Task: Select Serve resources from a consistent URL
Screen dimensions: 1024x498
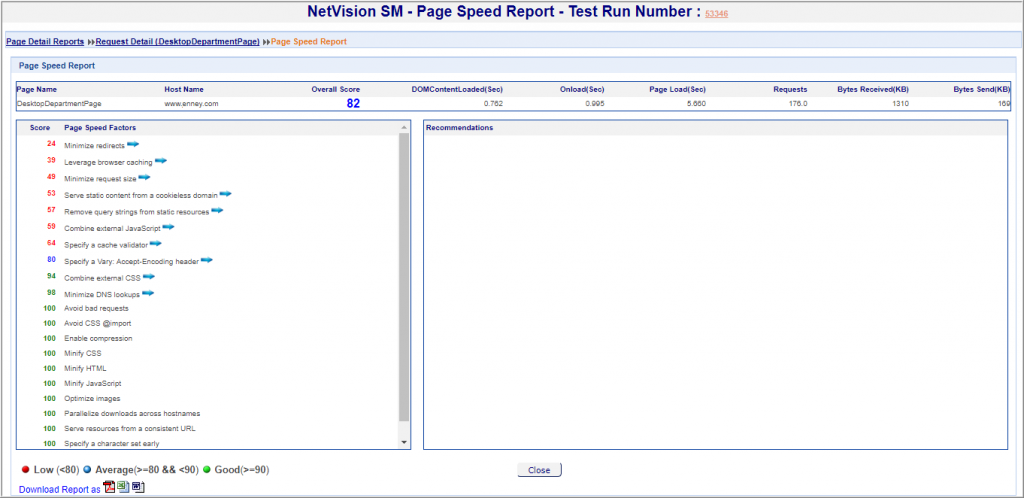Action: 129,429
